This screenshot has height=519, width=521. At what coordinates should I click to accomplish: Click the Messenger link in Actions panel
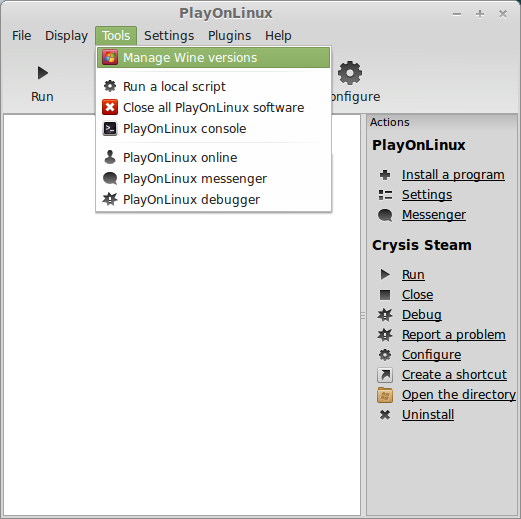434,215
